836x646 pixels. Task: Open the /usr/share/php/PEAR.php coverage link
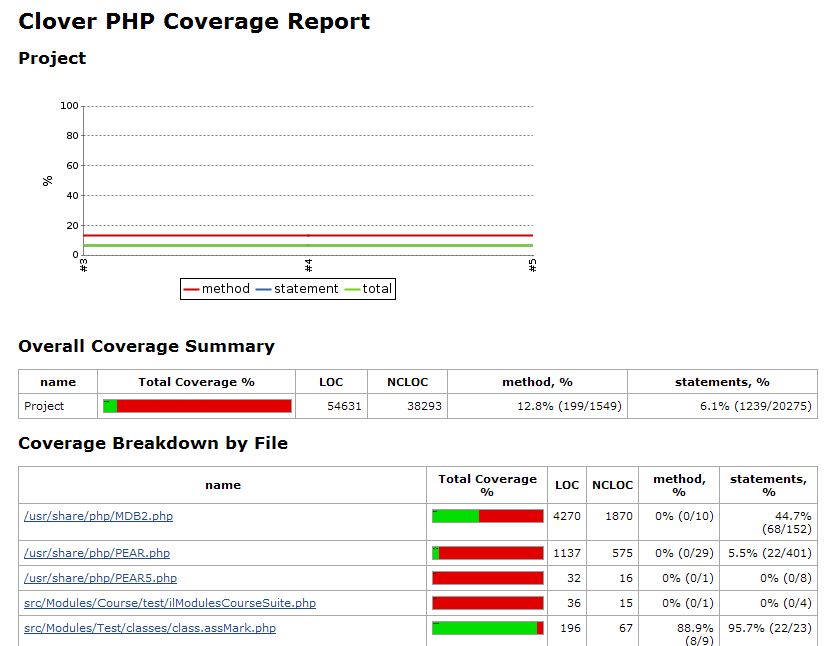pos(96,553)
